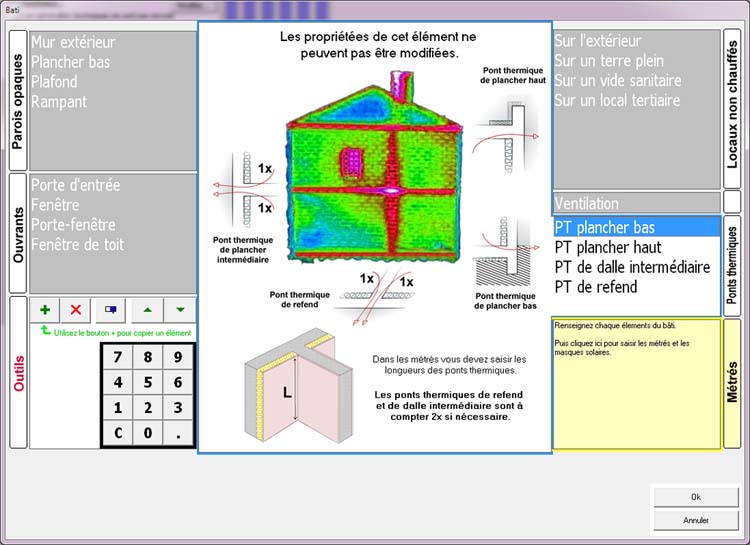This screenshot has width=750, height=545.
Task: Select the Parois opaques vertical tab
Action: click(x=18, y=100)
